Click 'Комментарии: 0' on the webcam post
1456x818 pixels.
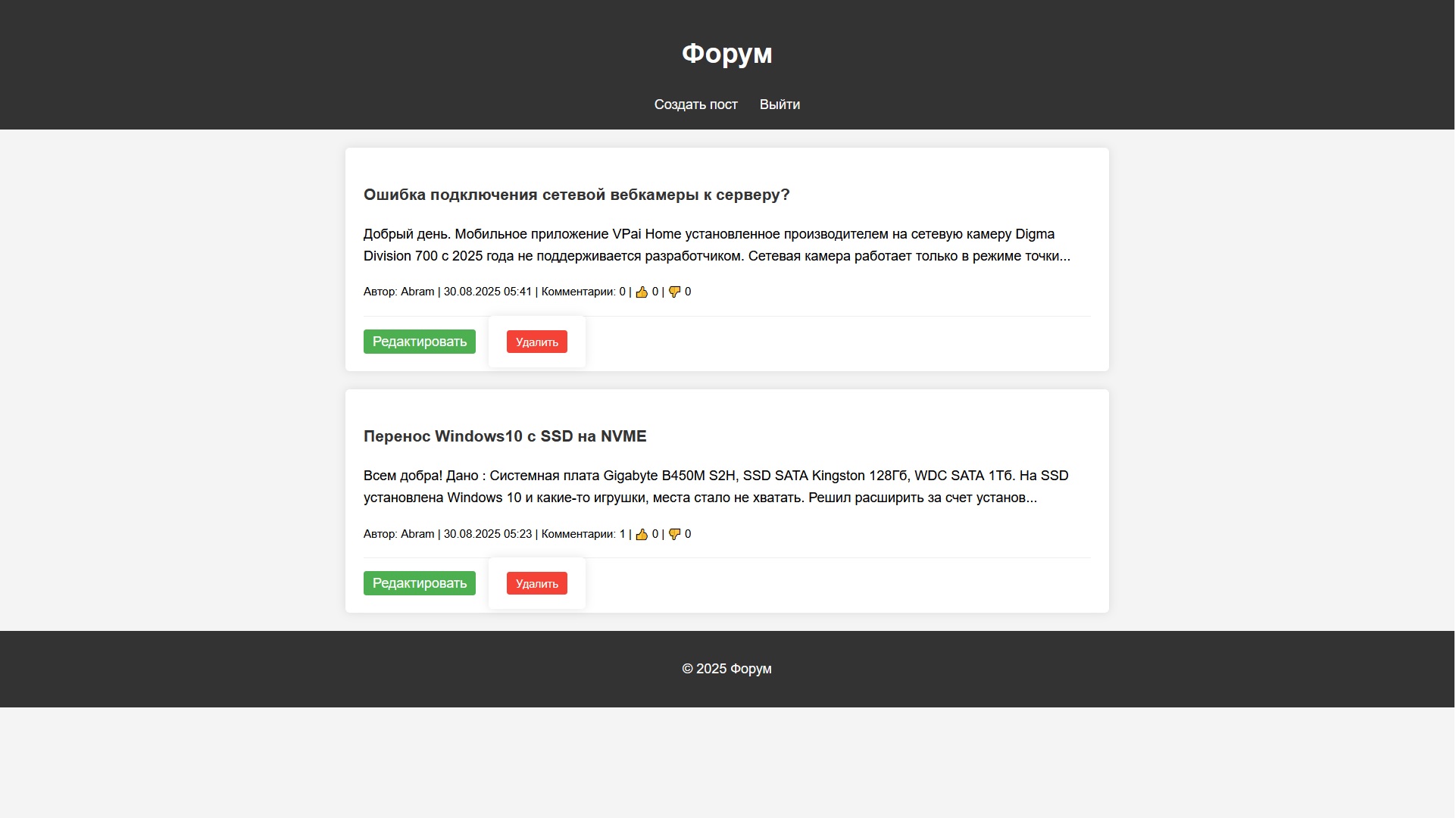click(583, 292)
